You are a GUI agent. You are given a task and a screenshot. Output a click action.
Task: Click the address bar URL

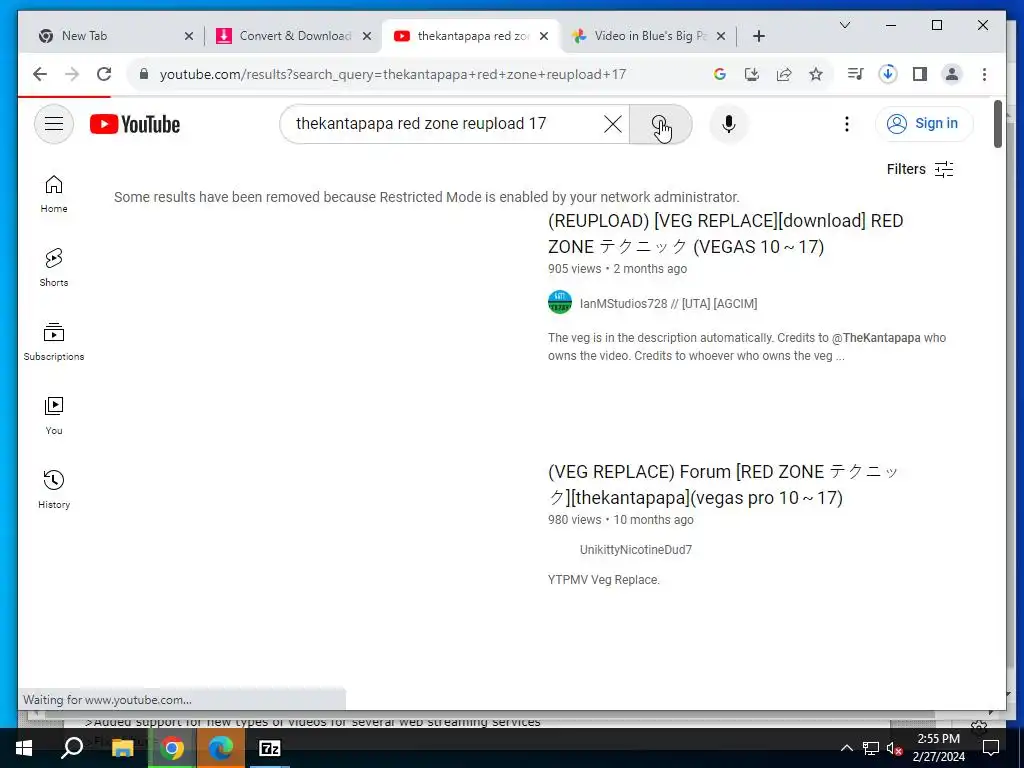coord(392,74)
